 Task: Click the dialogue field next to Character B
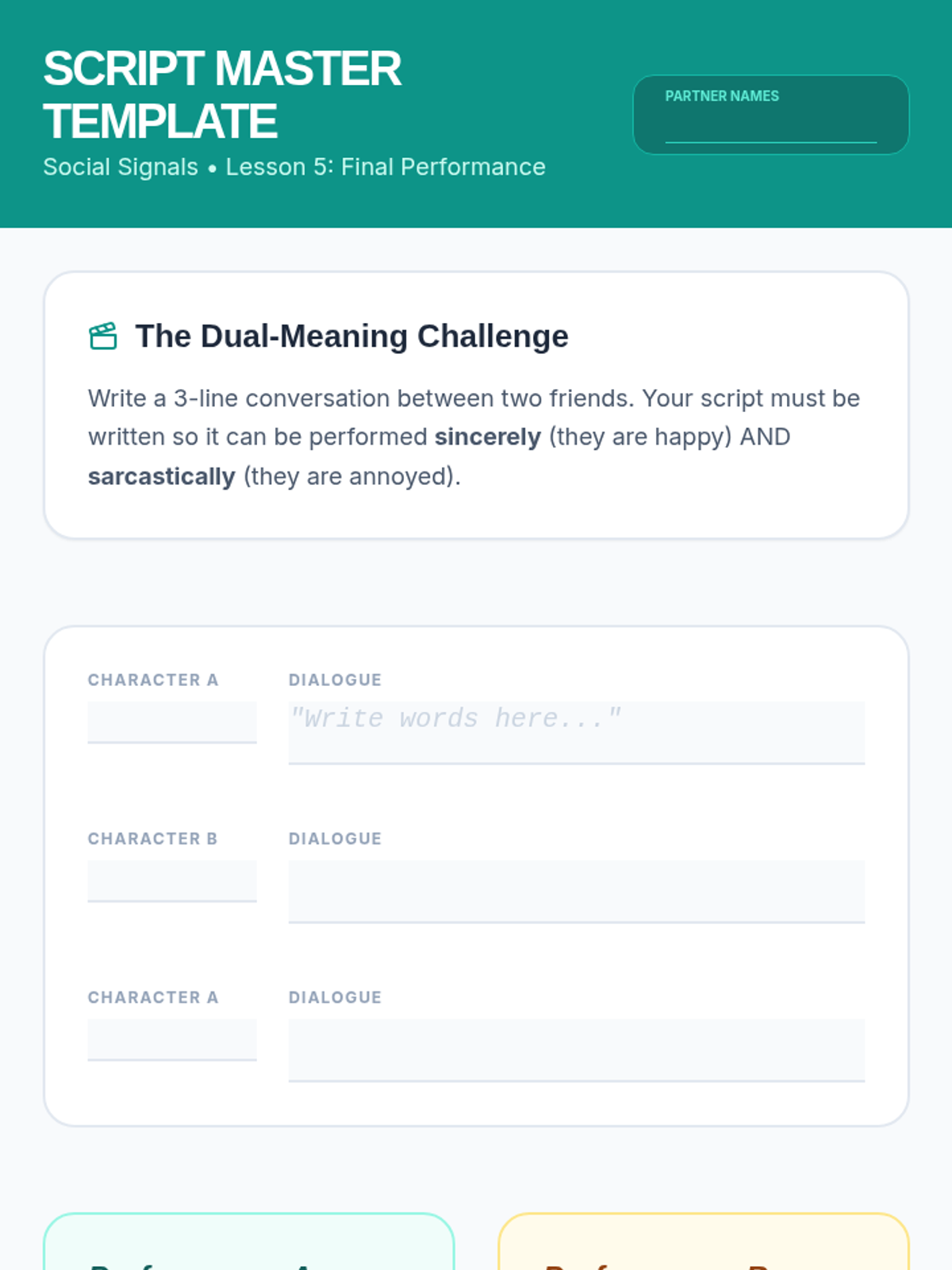pos(576,891)
